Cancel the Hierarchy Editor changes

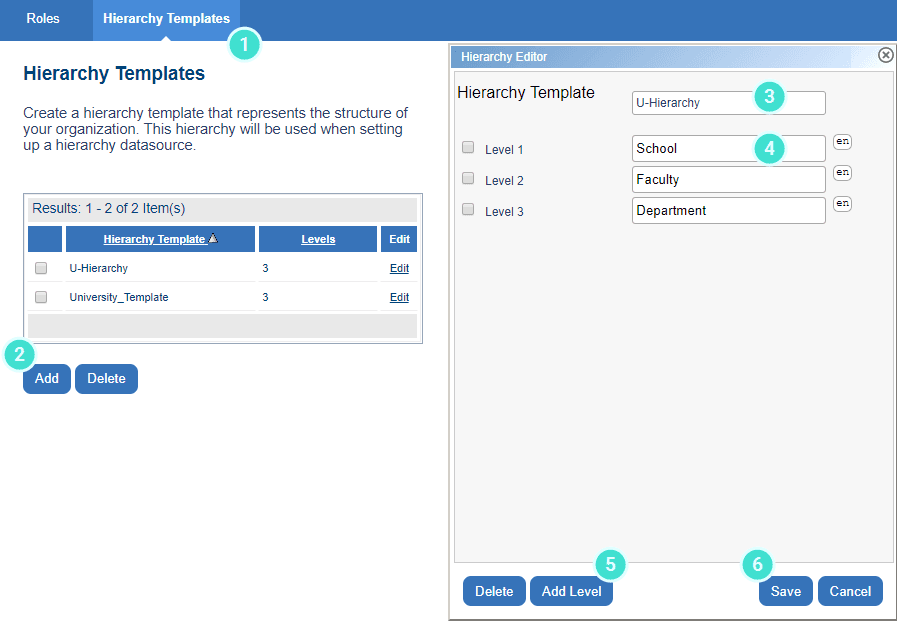point(850,591)
